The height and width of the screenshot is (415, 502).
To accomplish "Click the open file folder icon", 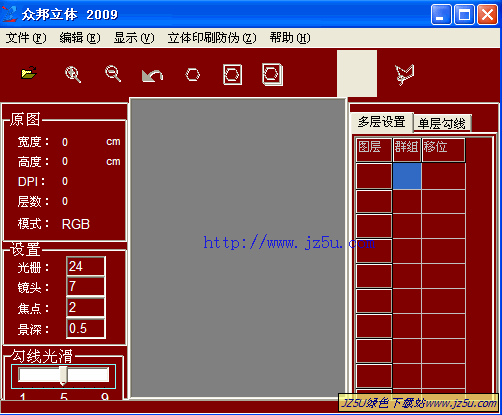I will (29, 72).
